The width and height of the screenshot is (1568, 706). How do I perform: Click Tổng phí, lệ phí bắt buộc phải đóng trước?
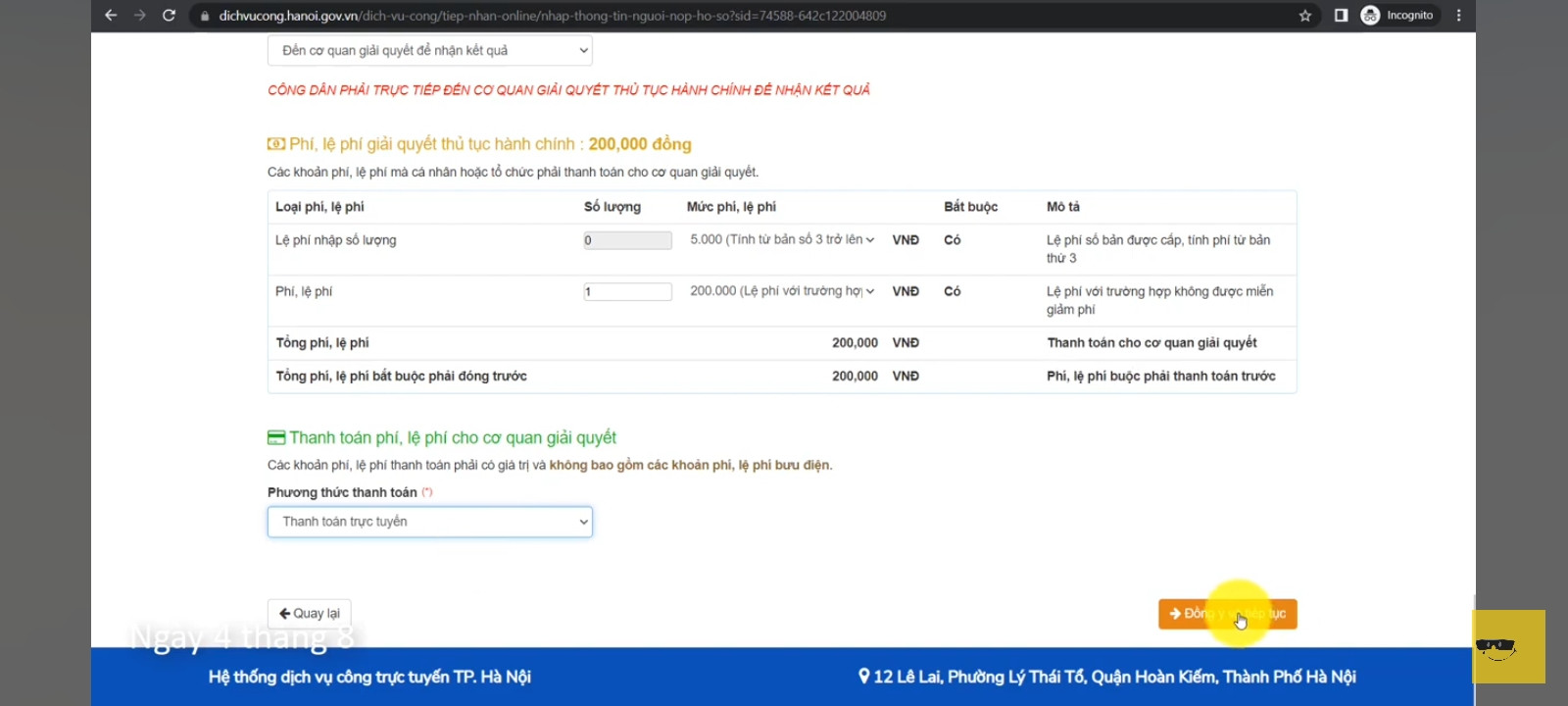(401, 377)
